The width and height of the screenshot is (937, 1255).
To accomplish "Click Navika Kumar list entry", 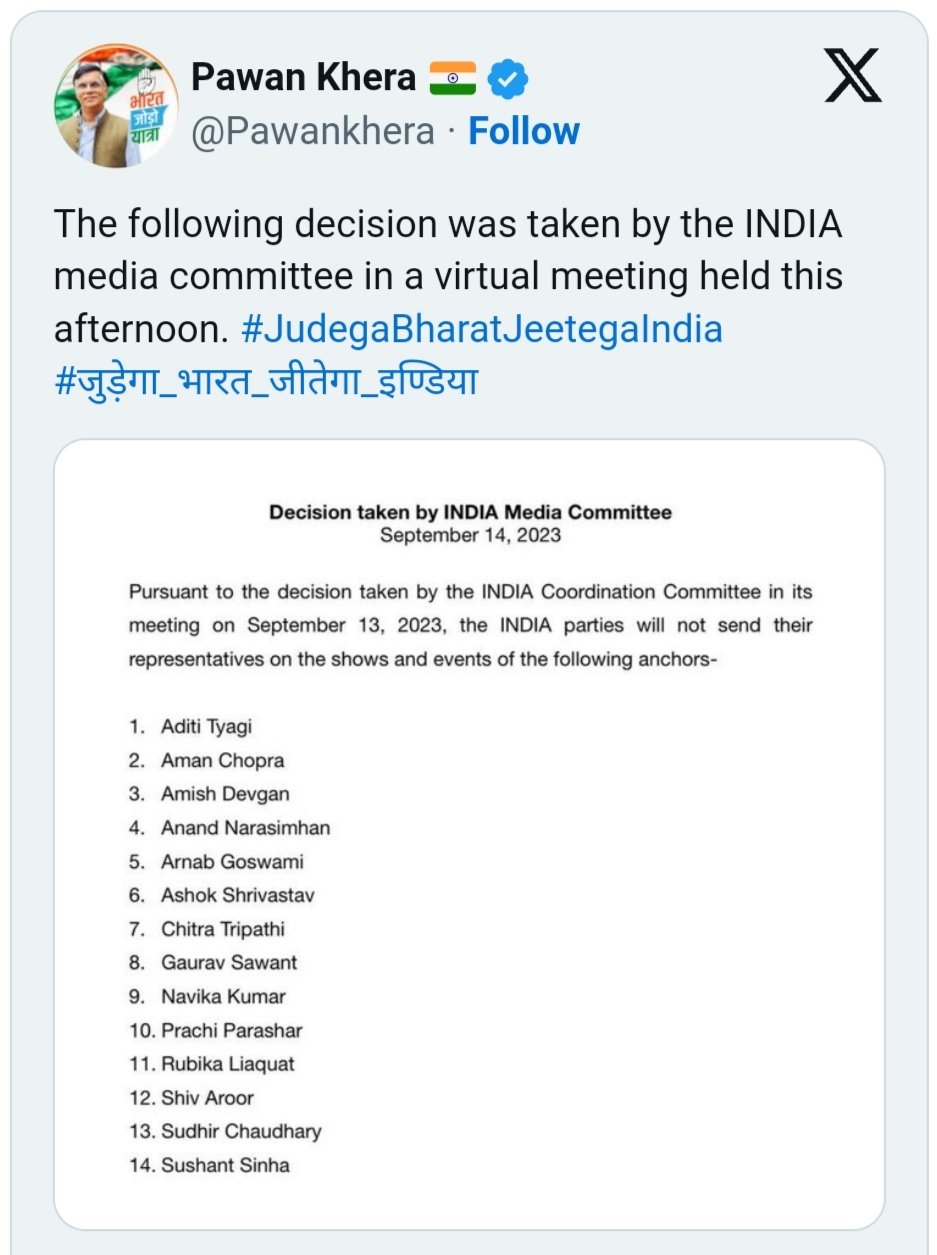I will tap(223, 996).
